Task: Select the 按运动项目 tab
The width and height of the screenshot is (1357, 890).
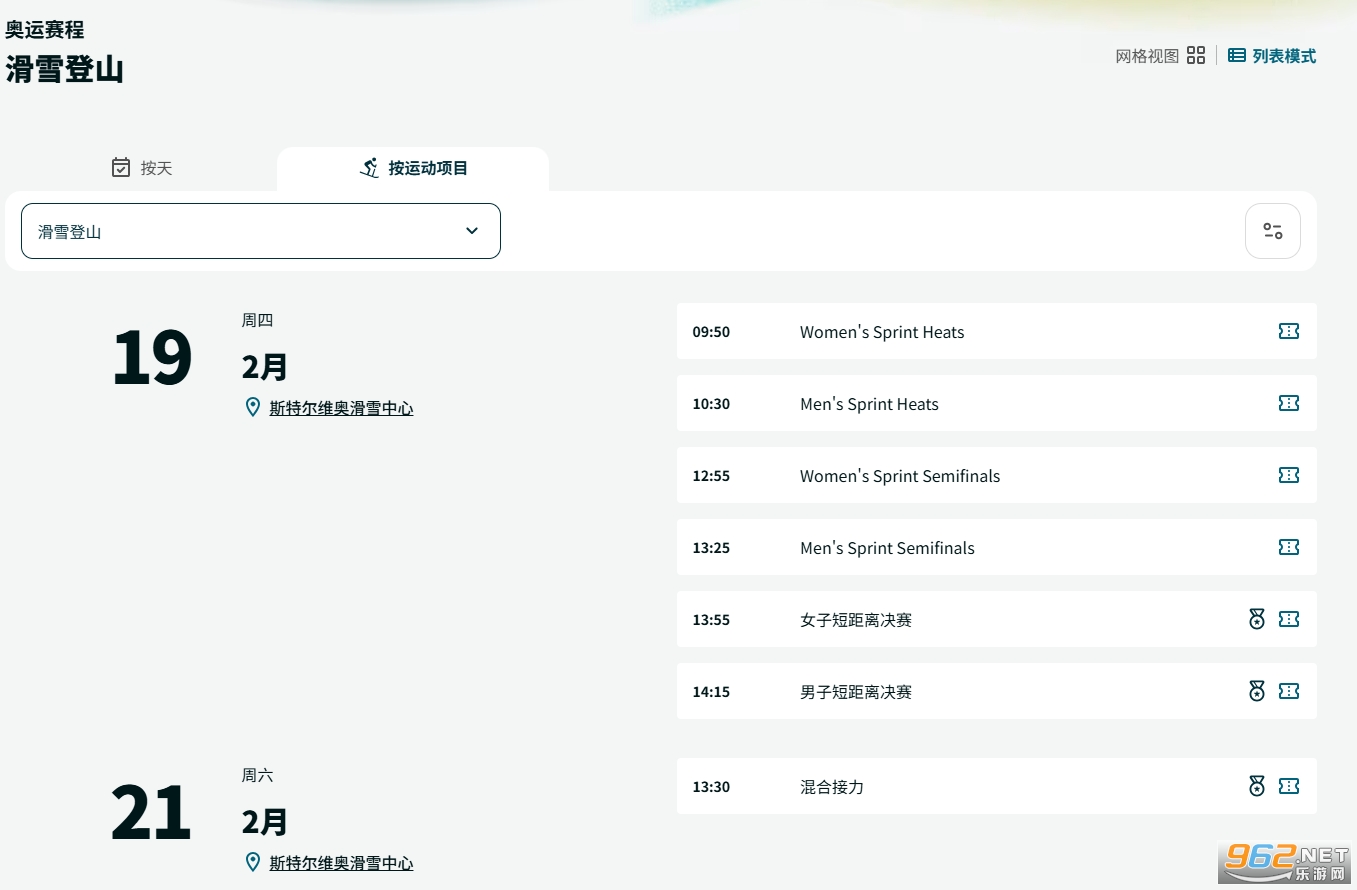Action: click(413, 168)
